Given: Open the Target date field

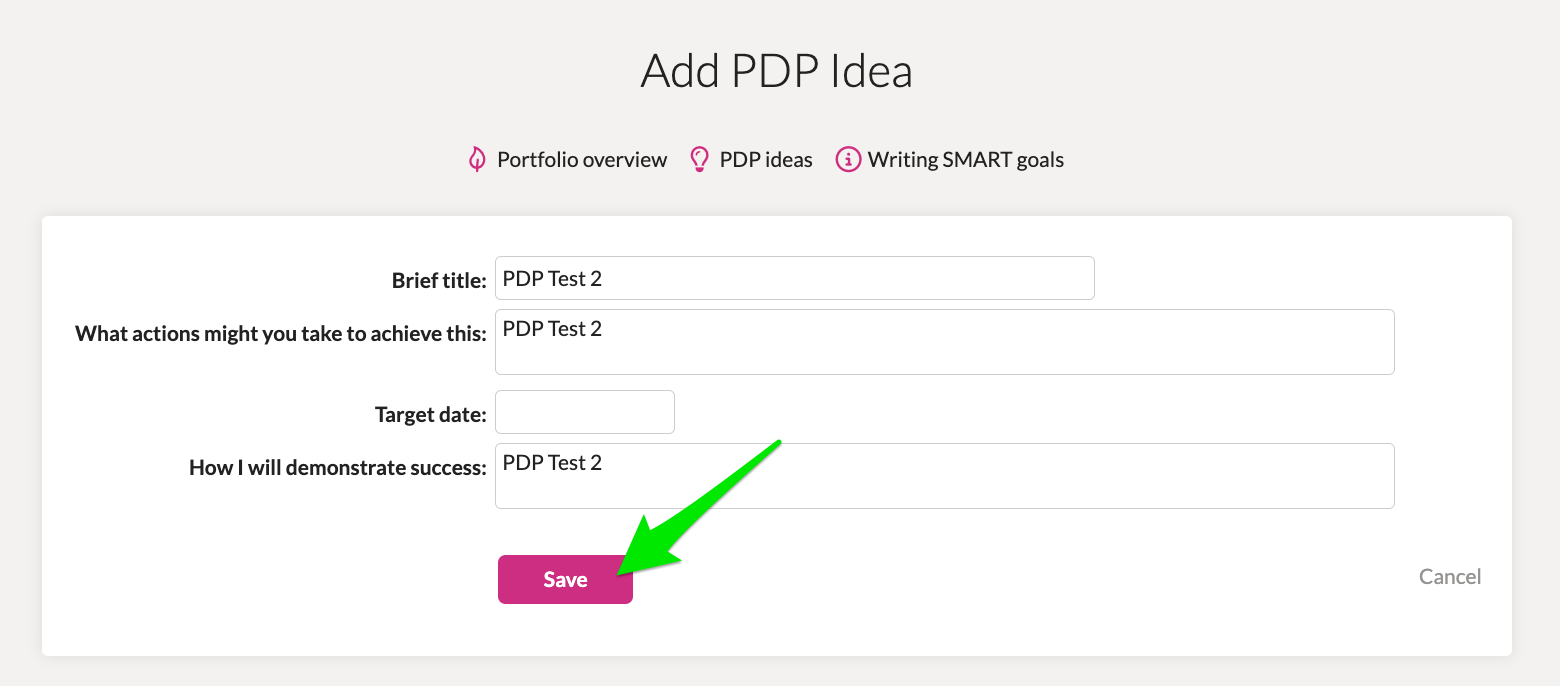Looking at the screenshot, I should (x=585, y=412).
